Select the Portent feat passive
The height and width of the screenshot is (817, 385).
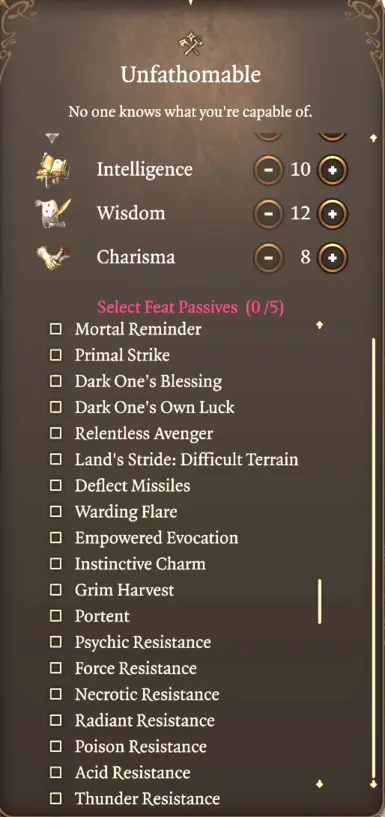click(x=55, y=616)
